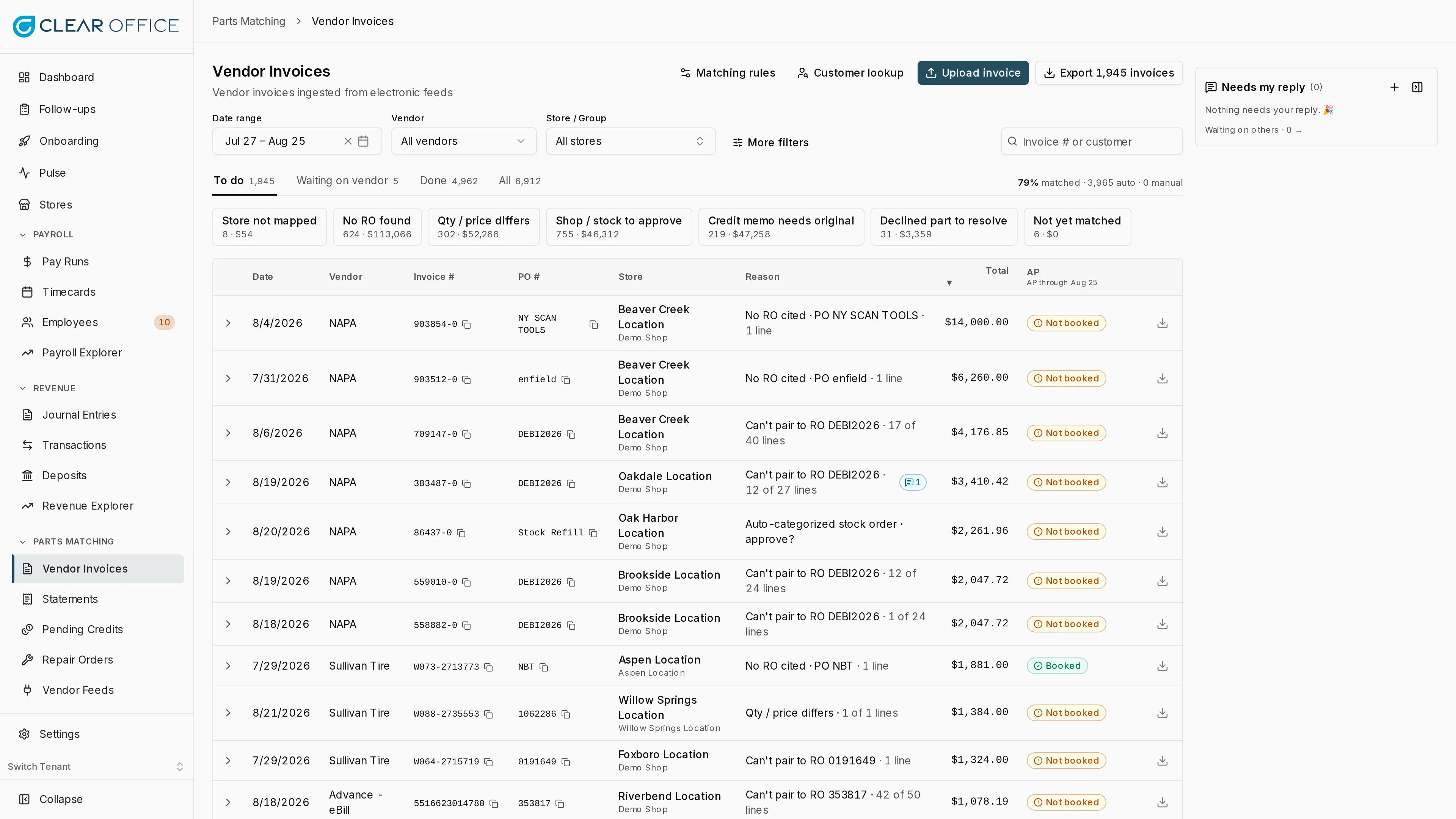Show More filters
Image resolution: width=1456 pixels, height=819 pixels.
770,143
